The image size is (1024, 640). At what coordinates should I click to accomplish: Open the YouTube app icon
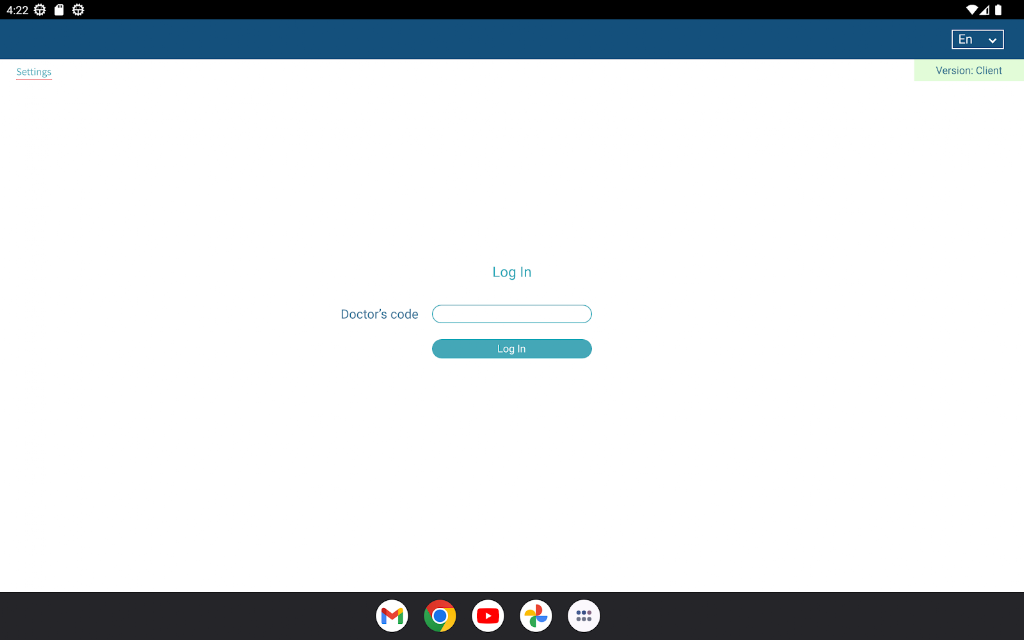(488, 616)
